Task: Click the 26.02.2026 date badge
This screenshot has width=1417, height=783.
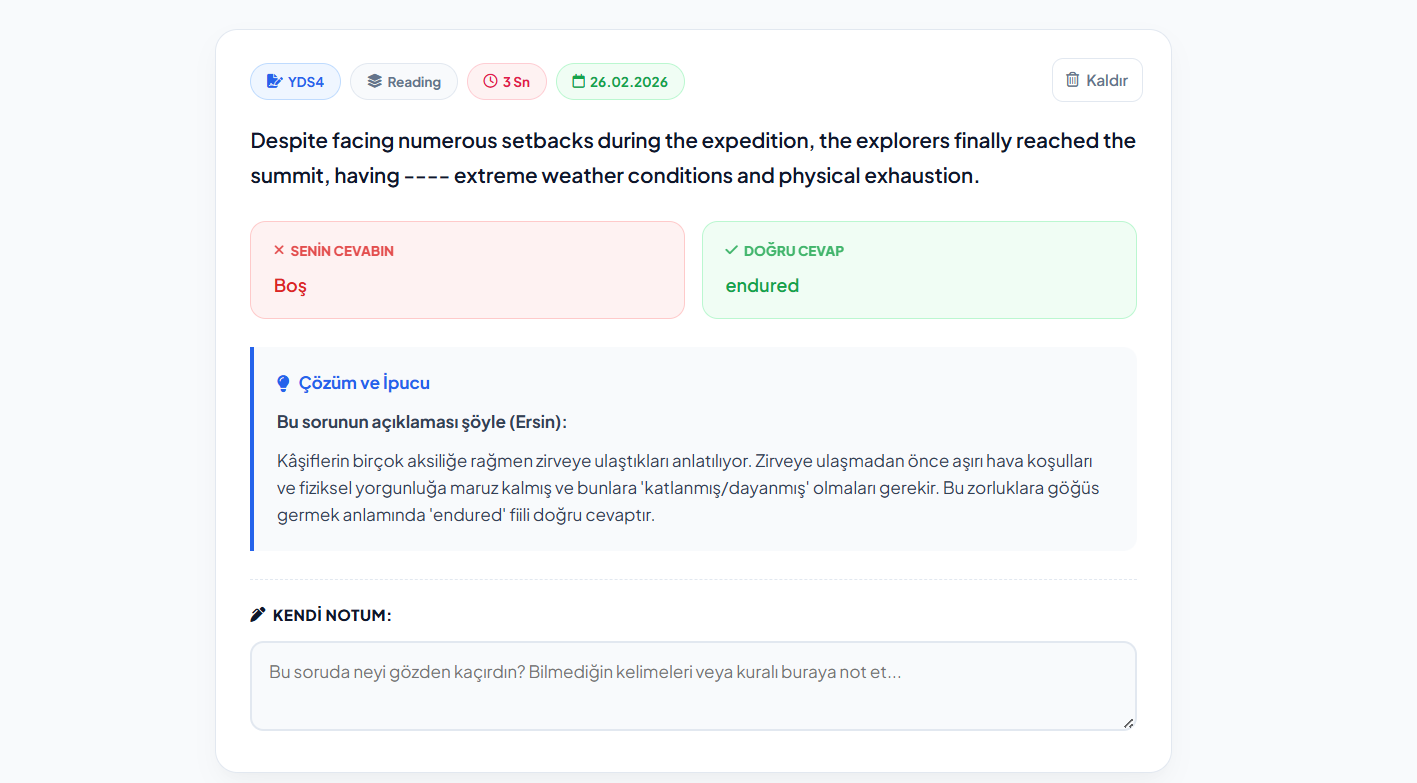Action: [620, 81]
